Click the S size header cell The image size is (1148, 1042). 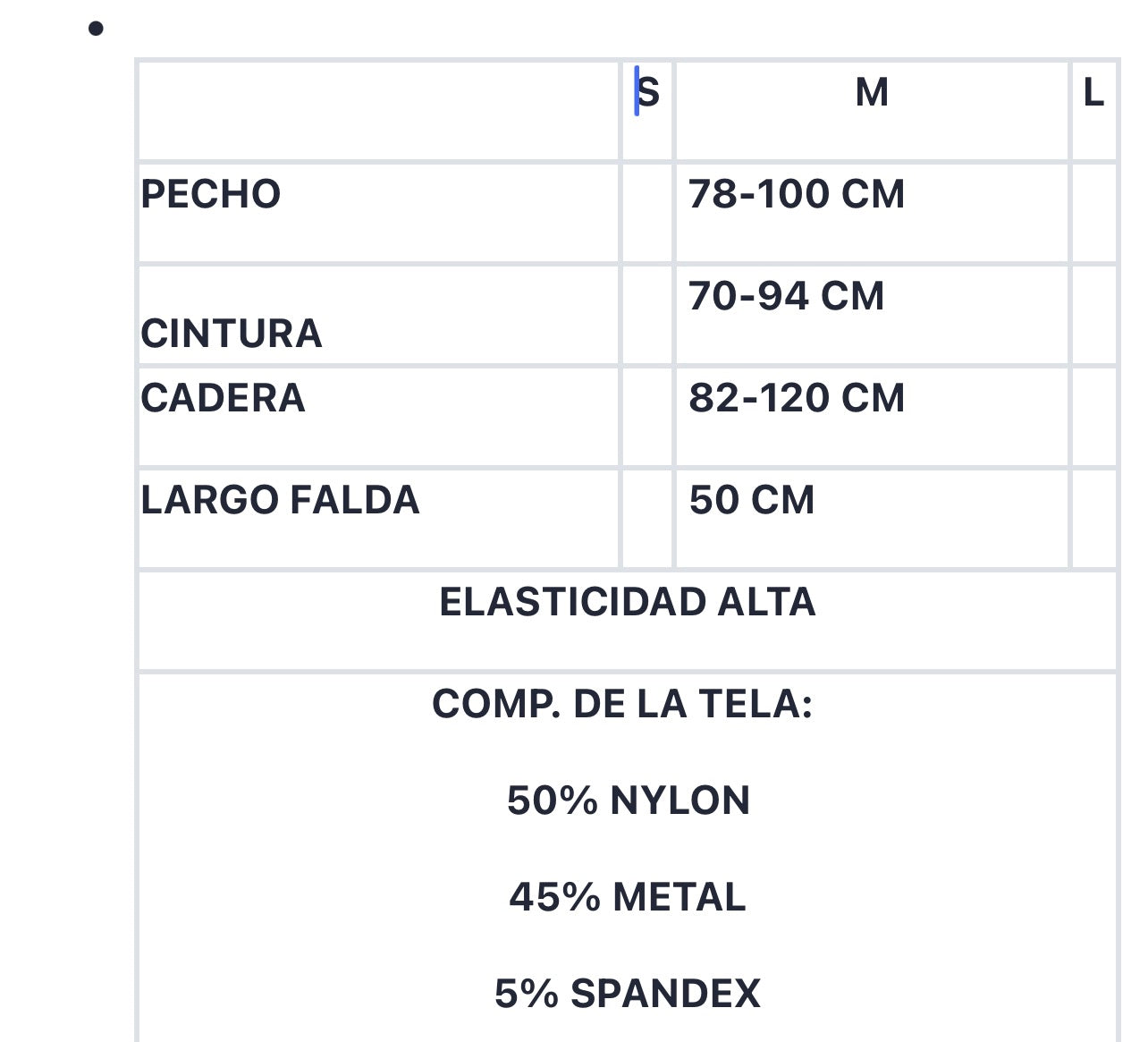click(x=647, y=111)
